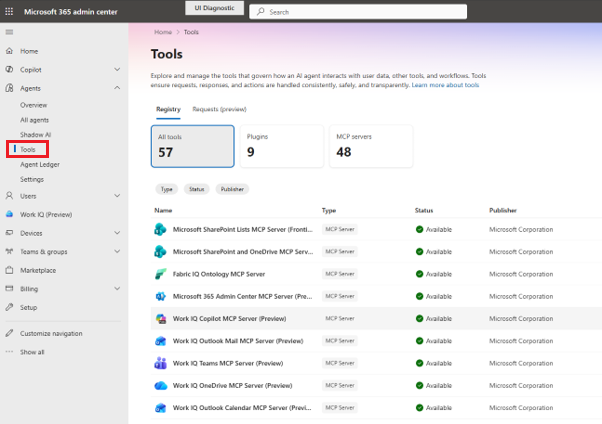This screenshot has height=424, width=602.
Task: Select the Plugins 9 card
Action: click(282, 146)
